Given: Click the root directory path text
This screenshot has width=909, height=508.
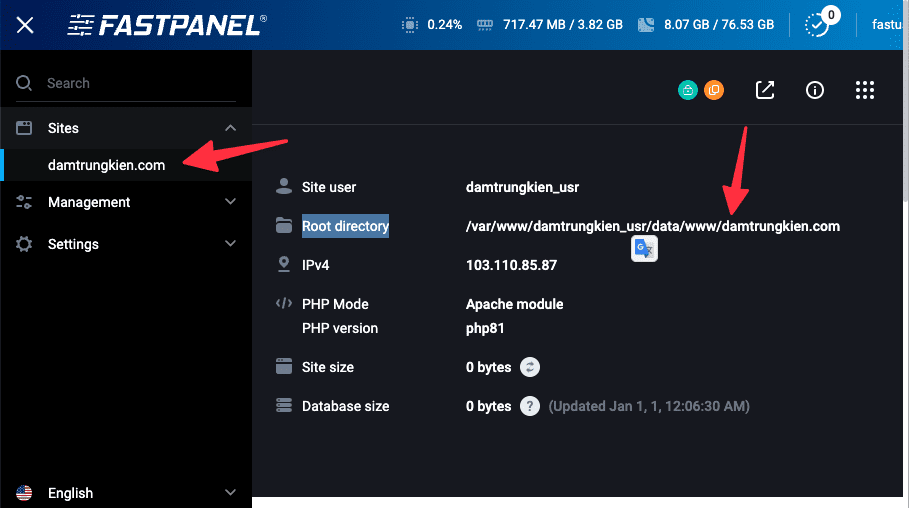Looking at the screenshot, I should [652, 226].
